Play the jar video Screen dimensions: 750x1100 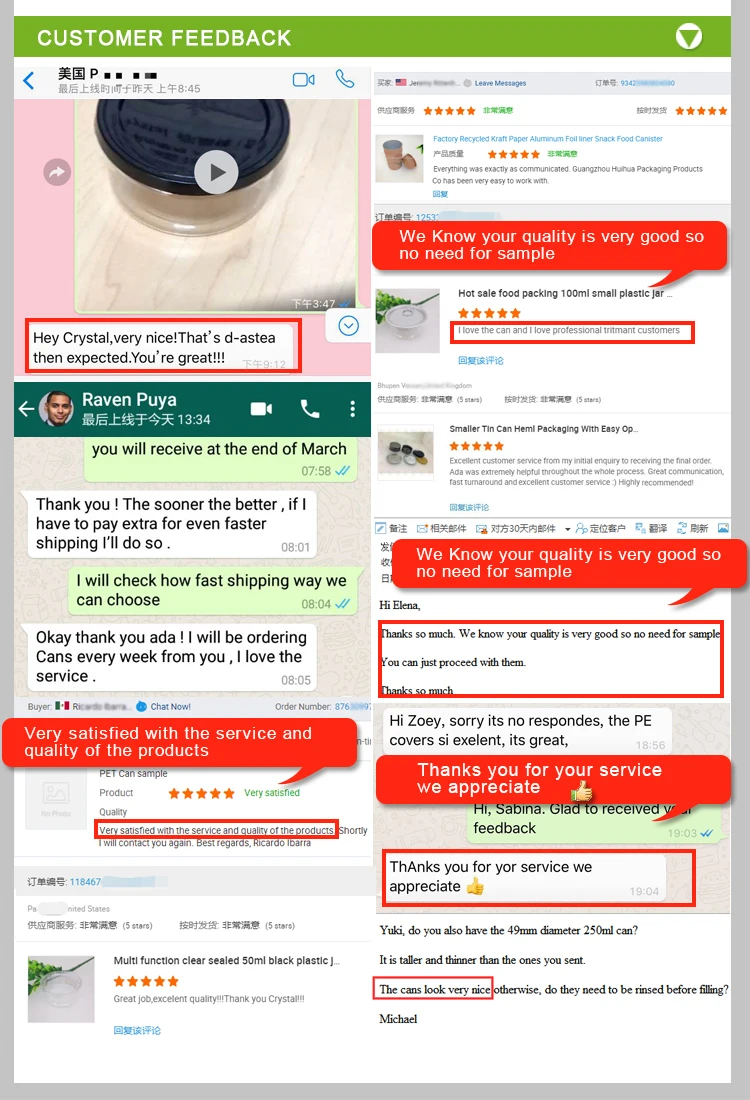pyautogui.click(x=216, y=172)
